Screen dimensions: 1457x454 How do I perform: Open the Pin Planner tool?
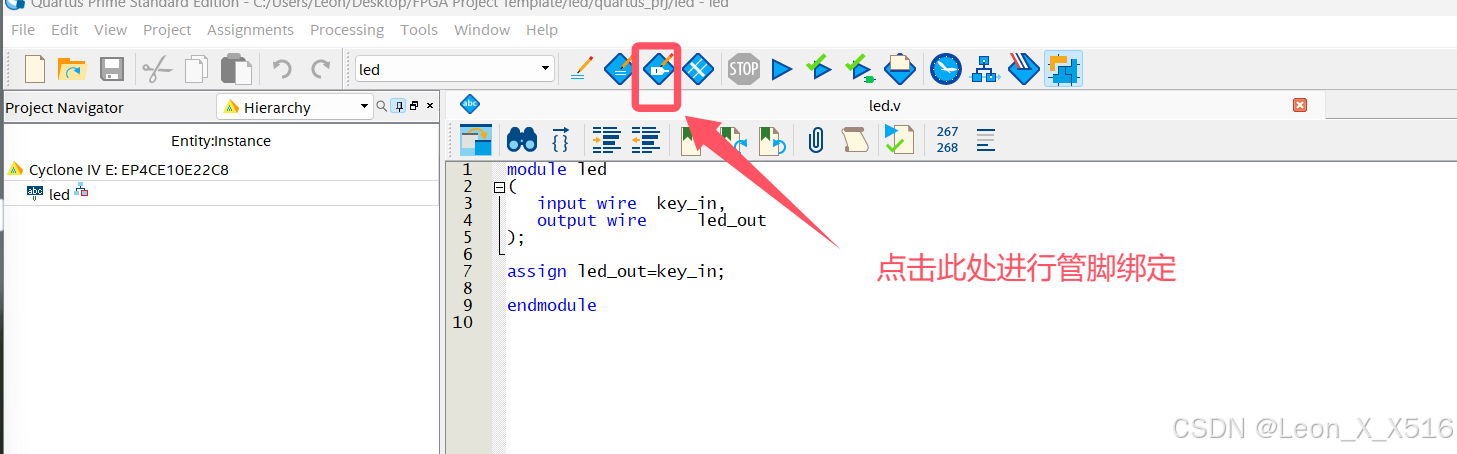[x=658, y=69]
